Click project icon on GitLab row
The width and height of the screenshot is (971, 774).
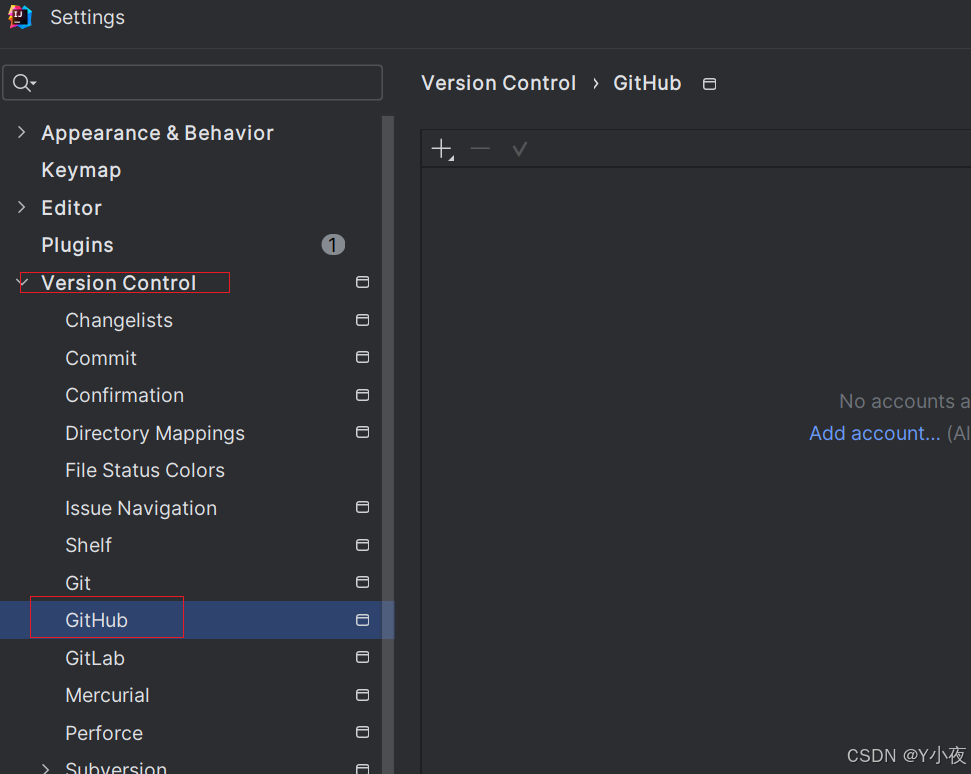click(x=362, y=657)
